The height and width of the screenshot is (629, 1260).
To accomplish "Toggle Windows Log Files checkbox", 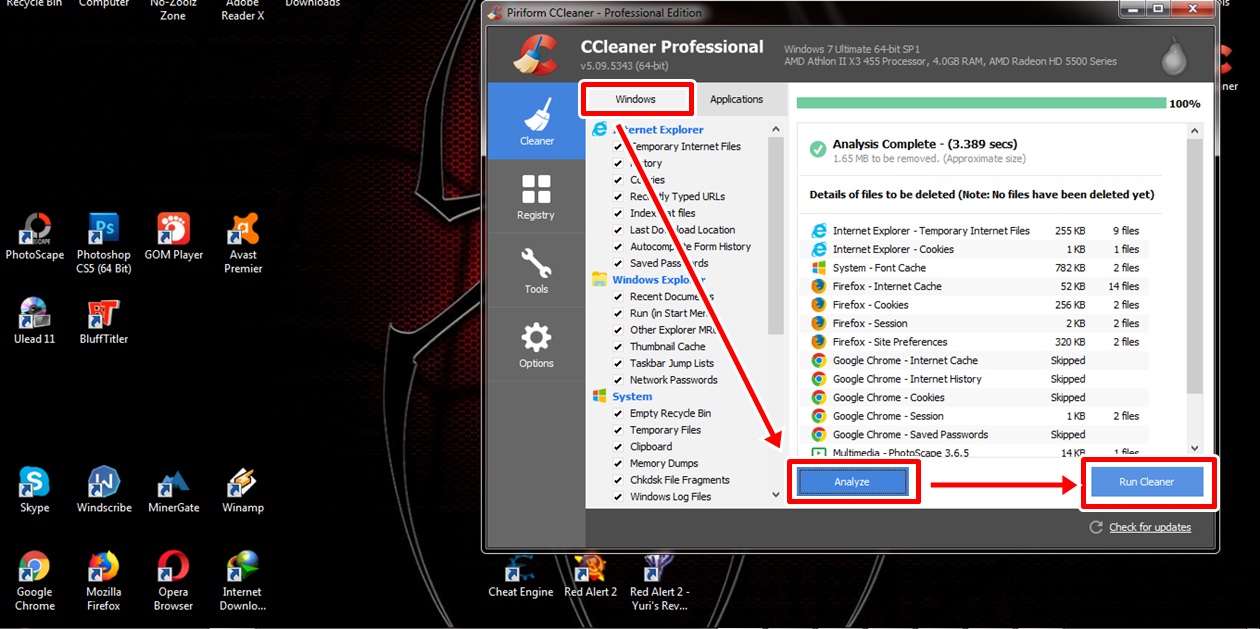I will (618, 496).
